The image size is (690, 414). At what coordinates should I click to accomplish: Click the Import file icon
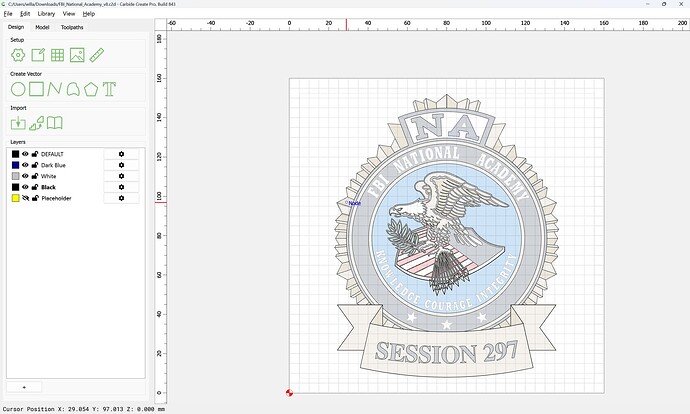18,123
